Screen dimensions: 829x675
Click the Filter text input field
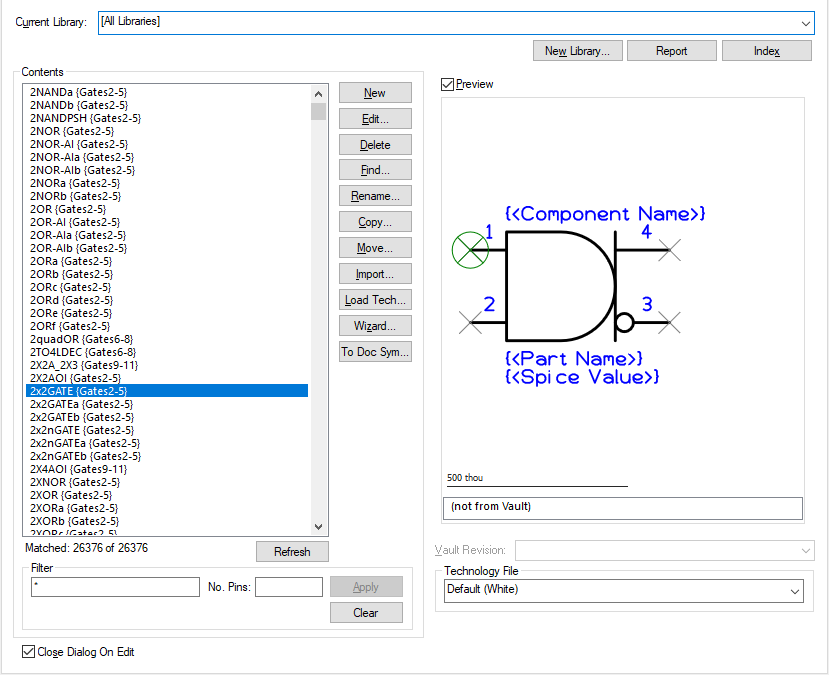coord(115,587)
